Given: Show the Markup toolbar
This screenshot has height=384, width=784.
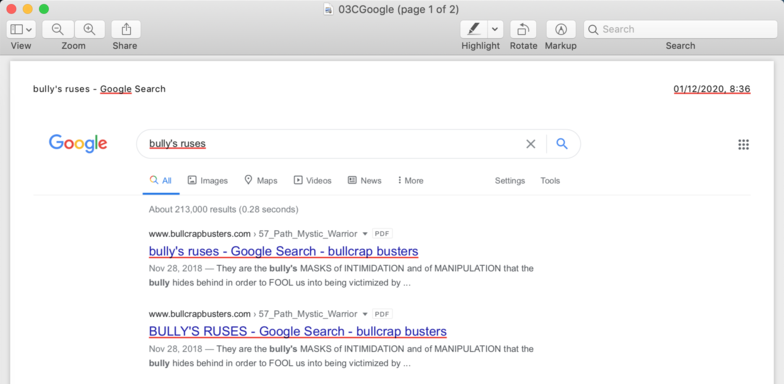Looking at the screenshot, I should (x=561, y=30).
